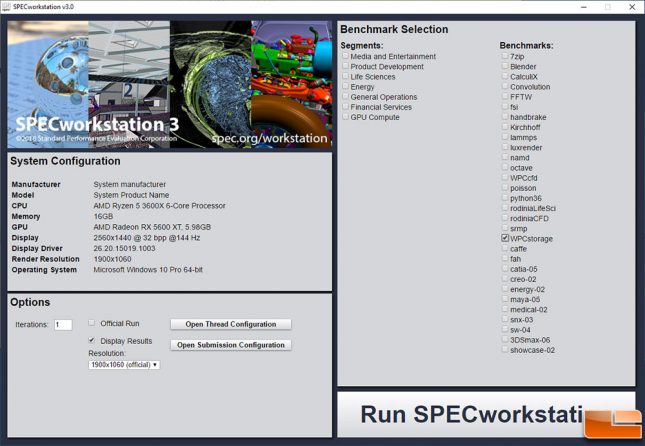Close the SPECworkstation window
The image size is (645, 446).
(x=632, y=7)
